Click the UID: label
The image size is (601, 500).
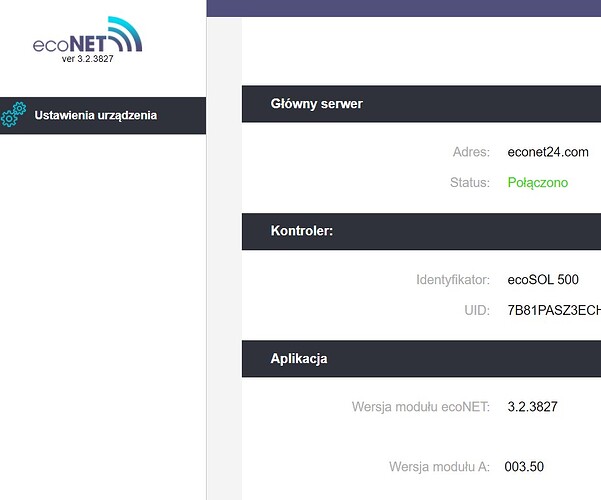[x=477, y=310]
